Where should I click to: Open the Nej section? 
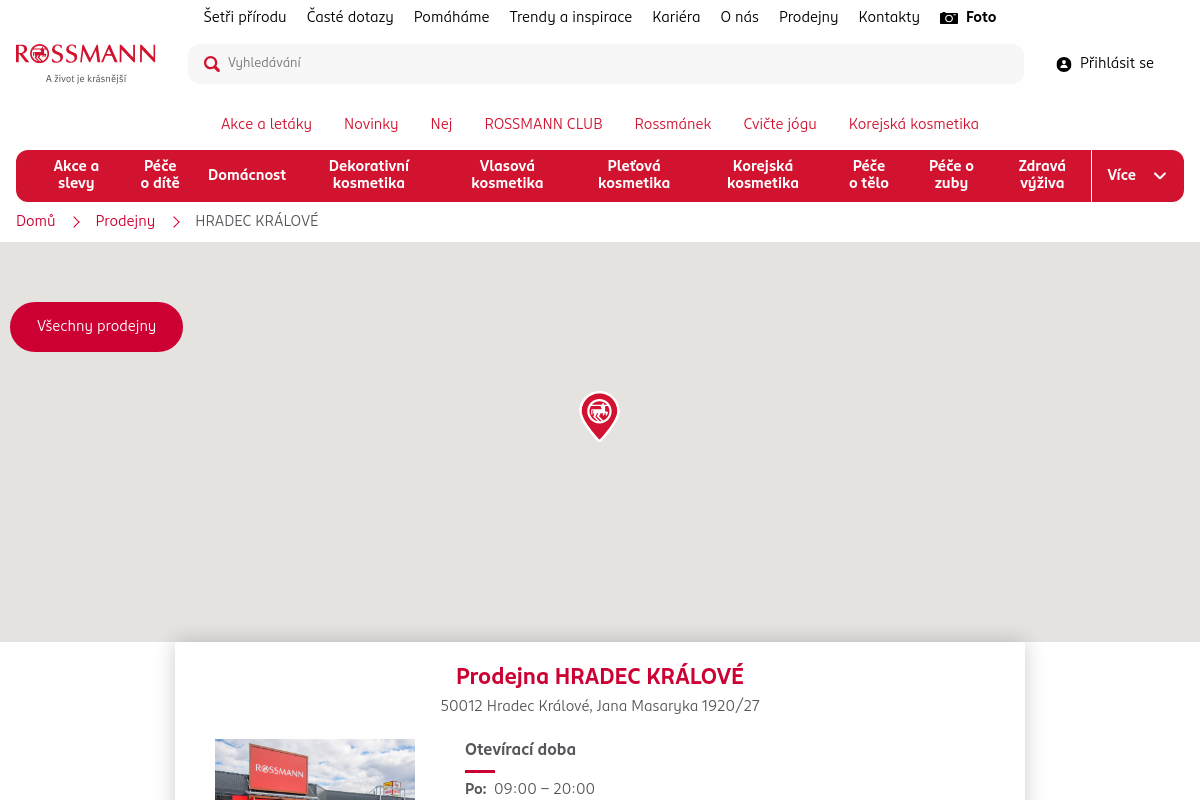442,124
